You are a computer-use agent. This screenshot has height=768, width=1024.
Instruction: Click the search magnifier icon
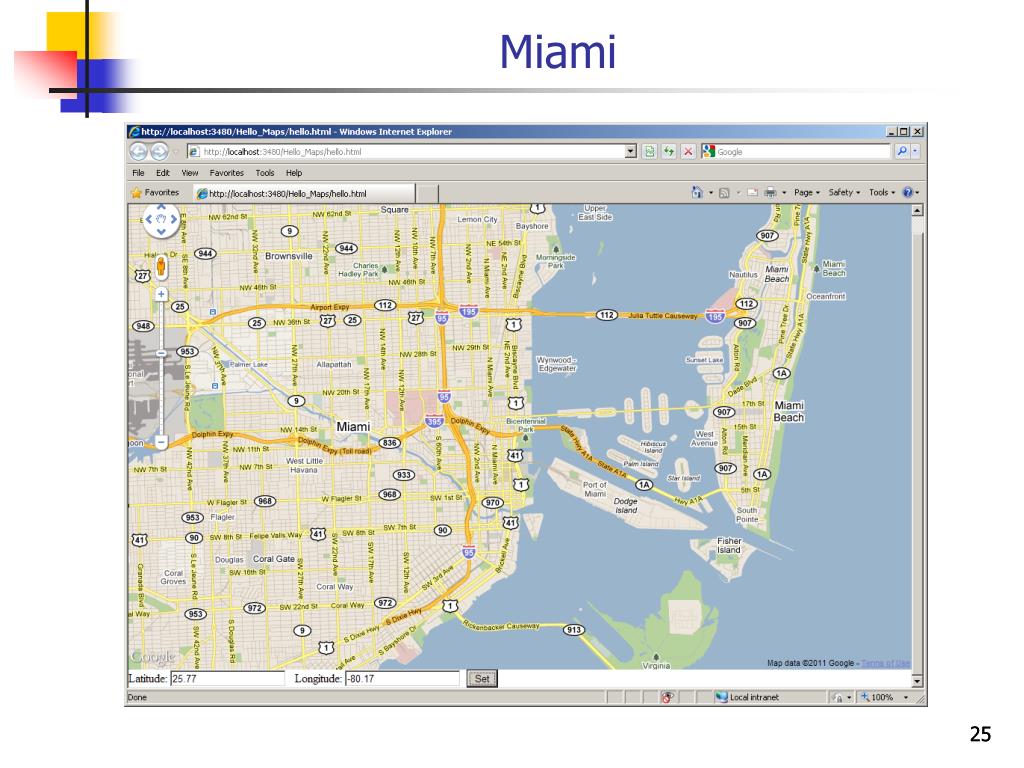pyautogui.click(x=902, y=152)
